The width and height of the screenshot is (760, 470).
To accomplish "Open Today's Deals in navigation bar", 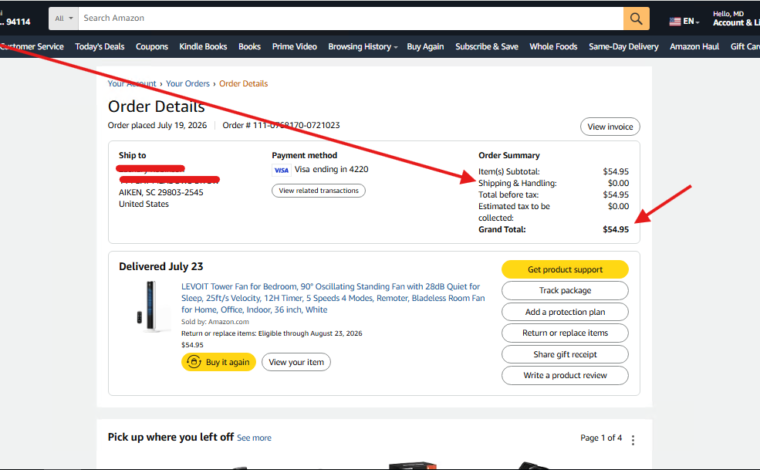I will (x=99, y=47).
